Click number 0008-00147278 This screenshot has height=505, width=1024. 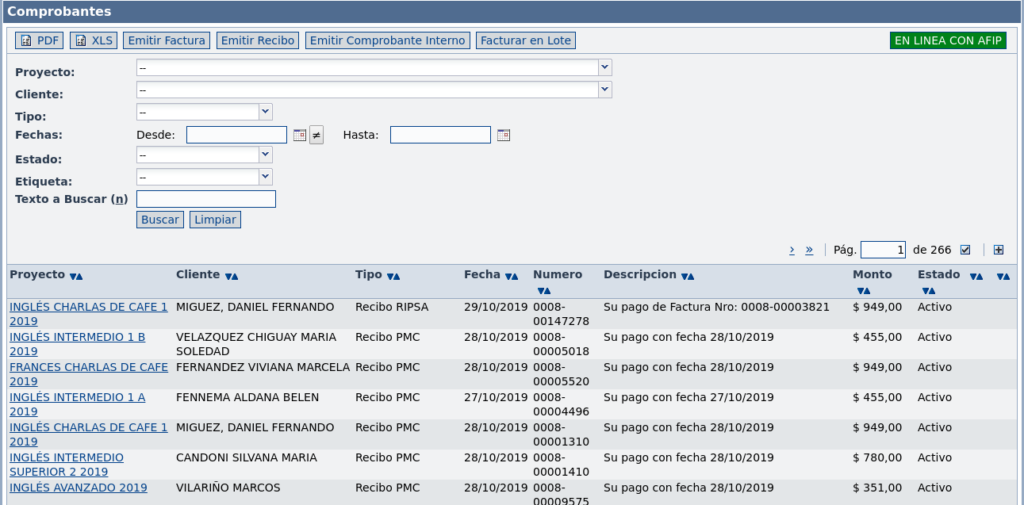pos(561,314)
